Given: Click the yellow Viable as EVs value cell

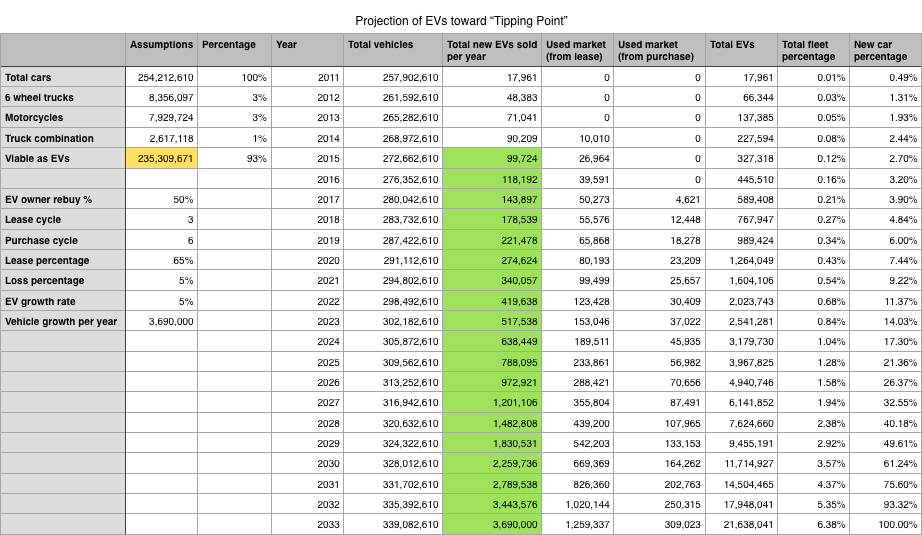Looking at the screenshot, I should point(162,158).
